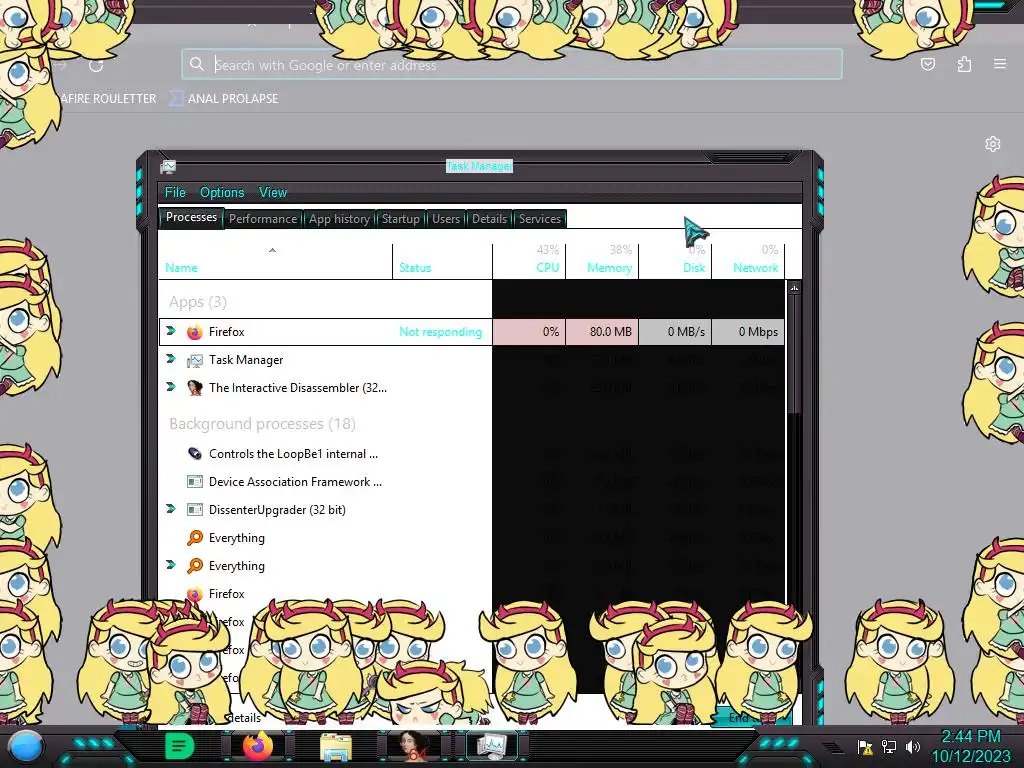Open the File menu in Task Manager
Viewport: 1024px width, 768px height.
point(174,193)
